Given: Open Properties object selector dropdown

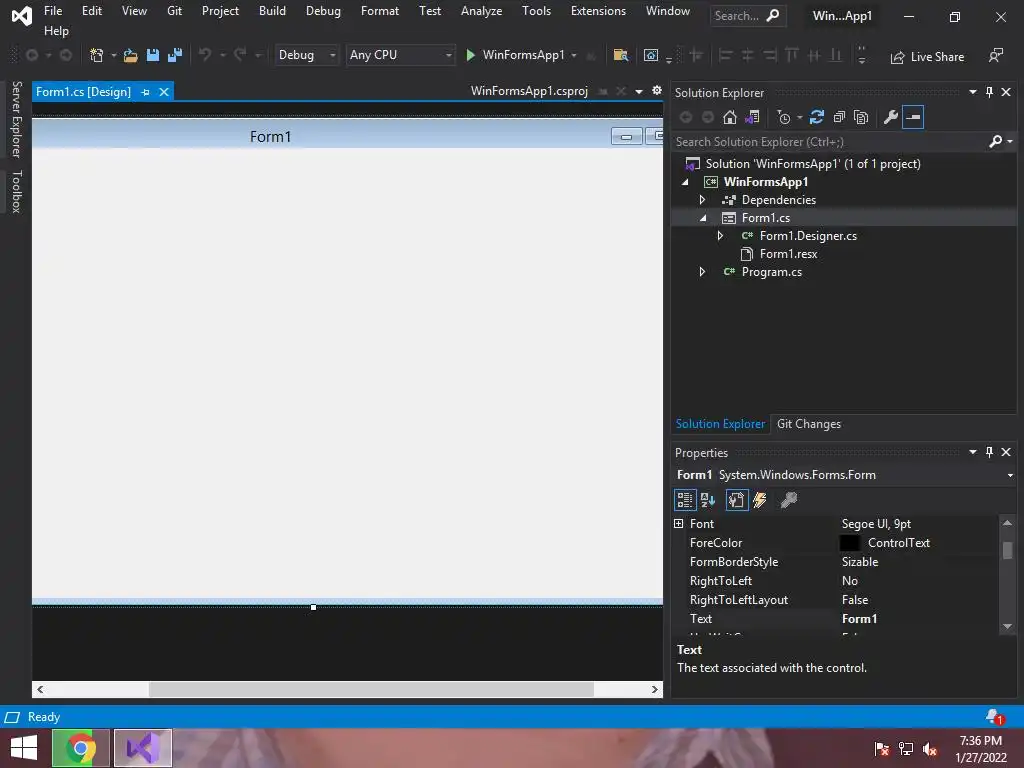Looking at the screenshot, I should (1010, 475).
